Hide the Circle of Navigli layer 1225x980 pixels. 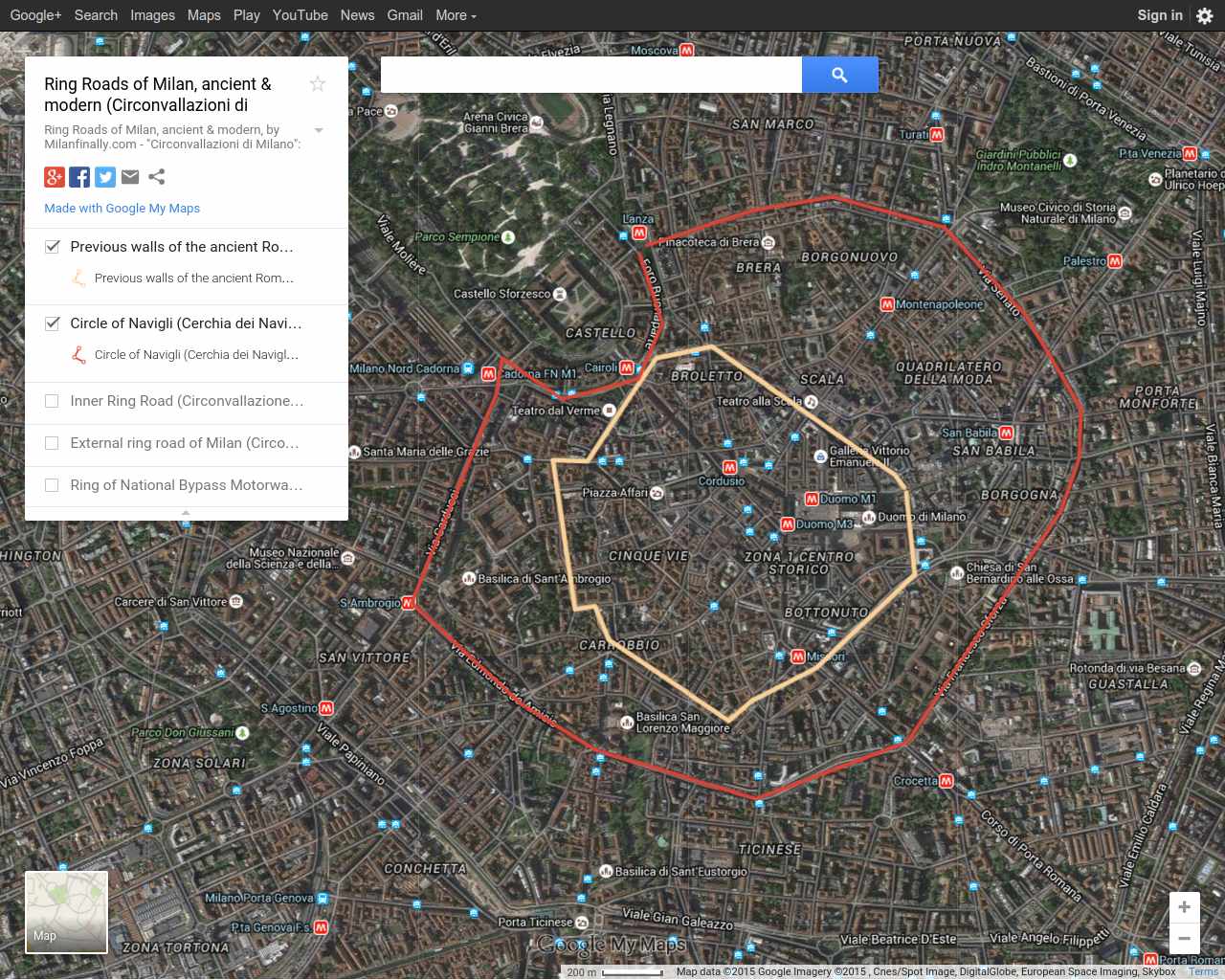point(53,323)
